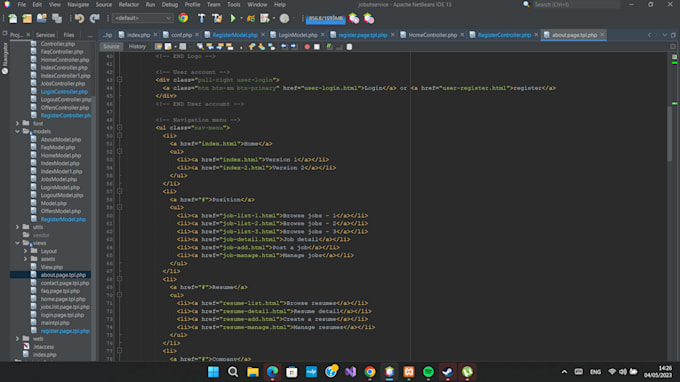Open Spotify from the taskbar
680x382 pixels.
tap(428, 372)
